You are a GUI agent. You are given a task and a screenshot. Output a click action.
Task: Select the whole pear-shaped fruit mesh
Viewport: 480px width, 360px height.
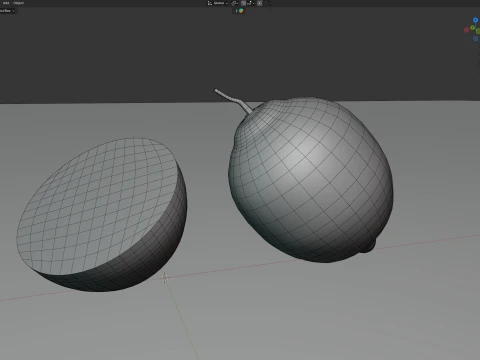[x=310, y=180]
